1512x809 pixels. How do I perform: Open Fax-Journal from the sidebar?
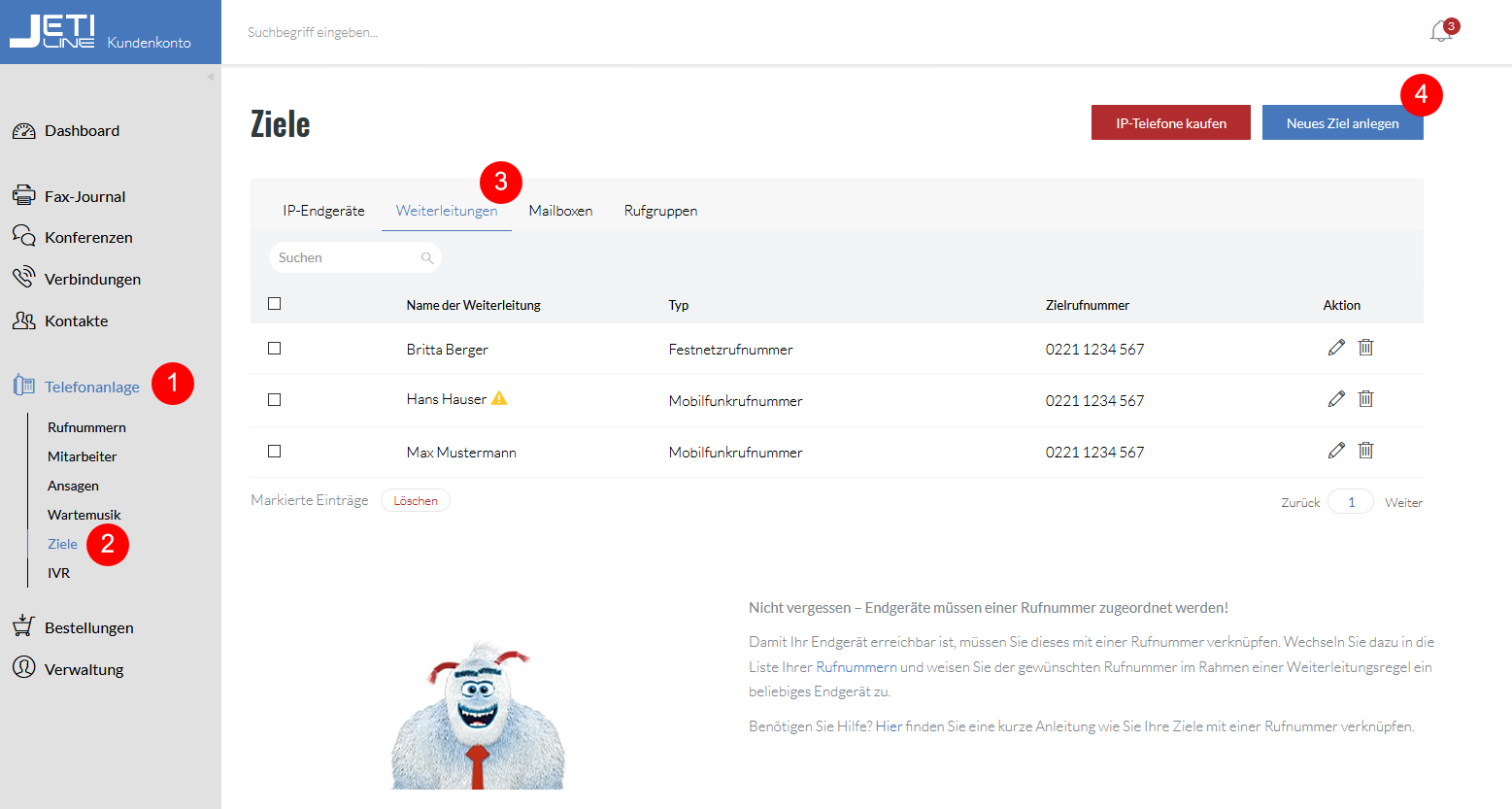84,196
